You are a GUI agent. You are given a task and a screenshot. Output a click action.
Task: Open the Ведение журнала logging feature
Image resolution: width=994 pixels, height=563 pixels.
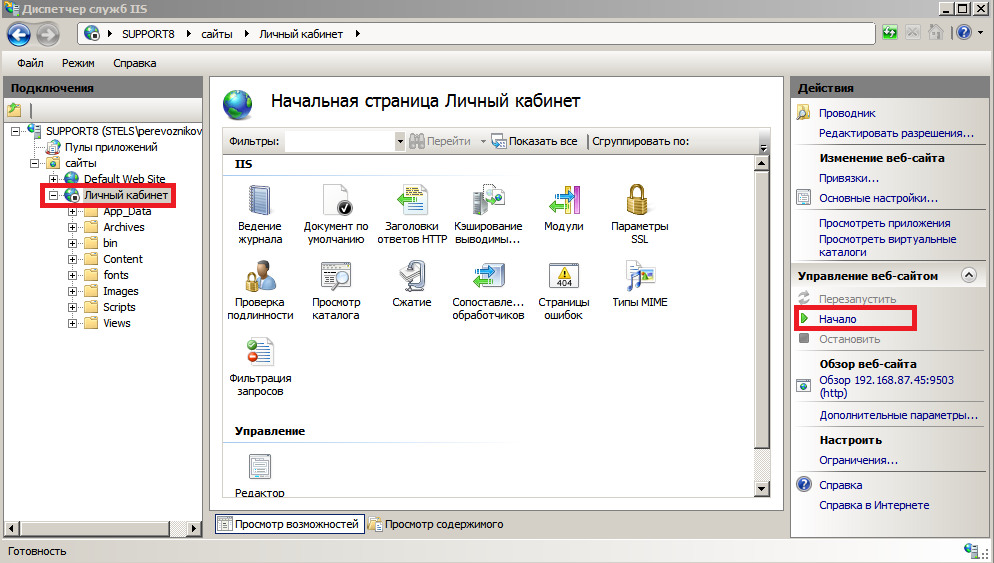coord(260,214)
